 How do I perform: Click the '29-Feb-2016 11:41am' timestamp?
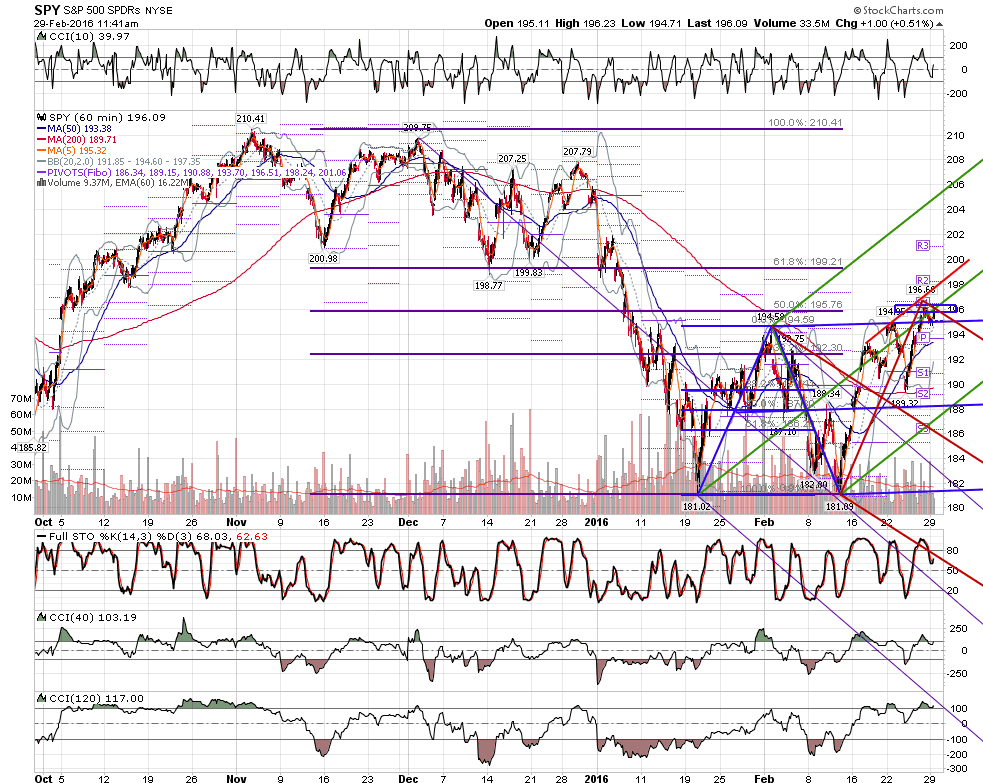pos(87,24)
